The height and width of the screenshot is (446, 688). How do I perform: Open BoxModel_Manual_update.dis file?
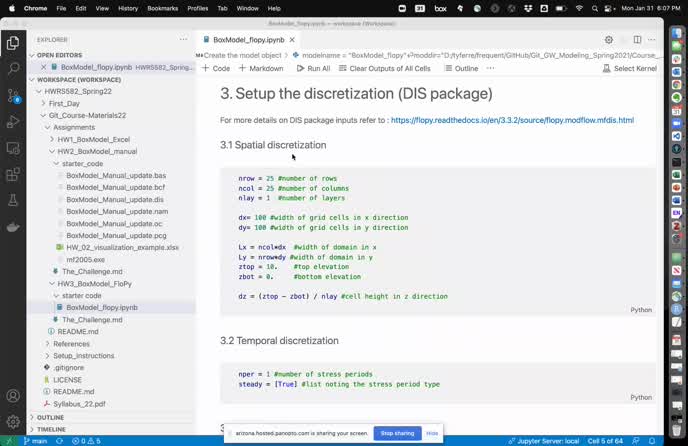tap(115, 199)
